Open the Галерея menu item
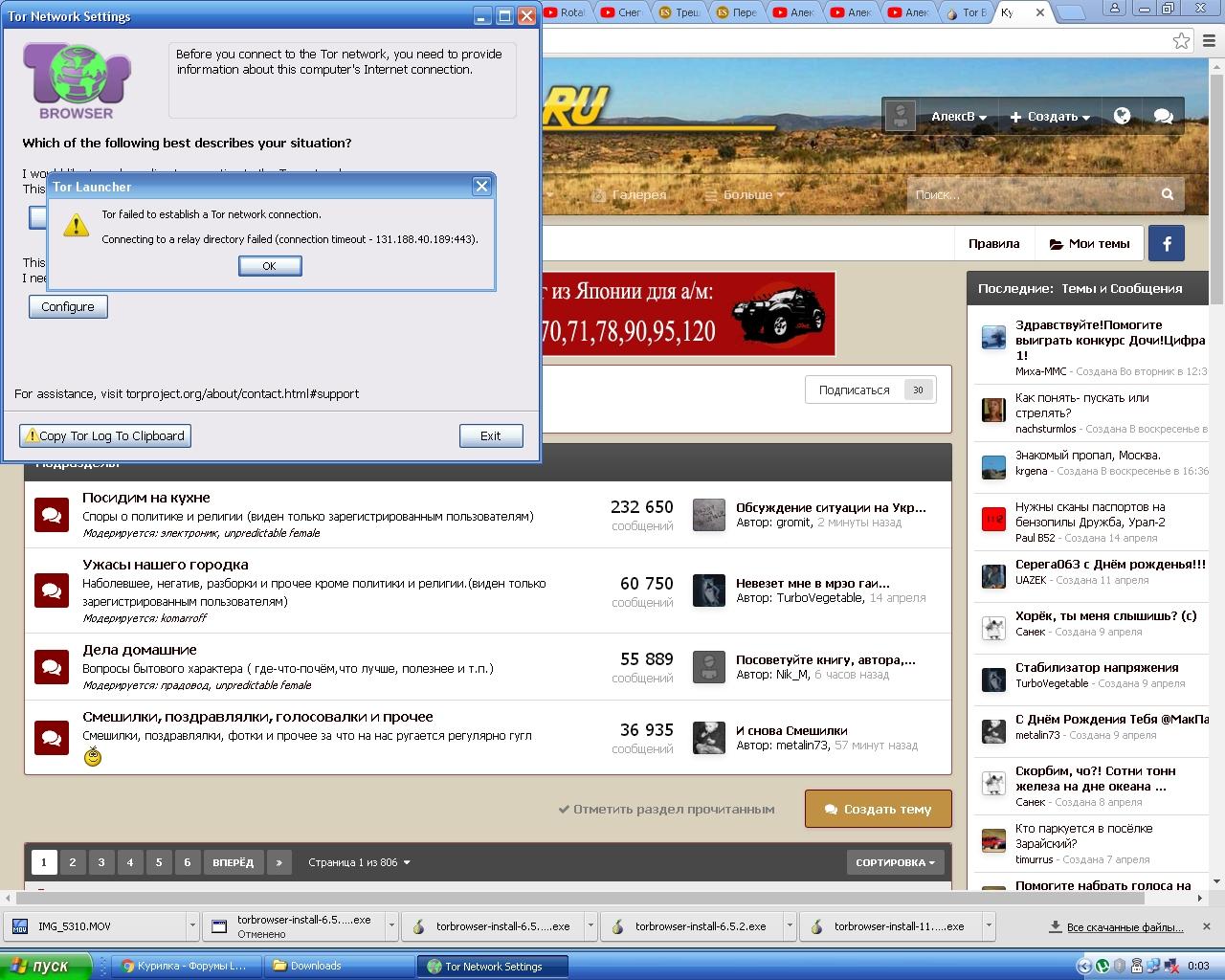The image size is (1225, 980). (629, 194)
